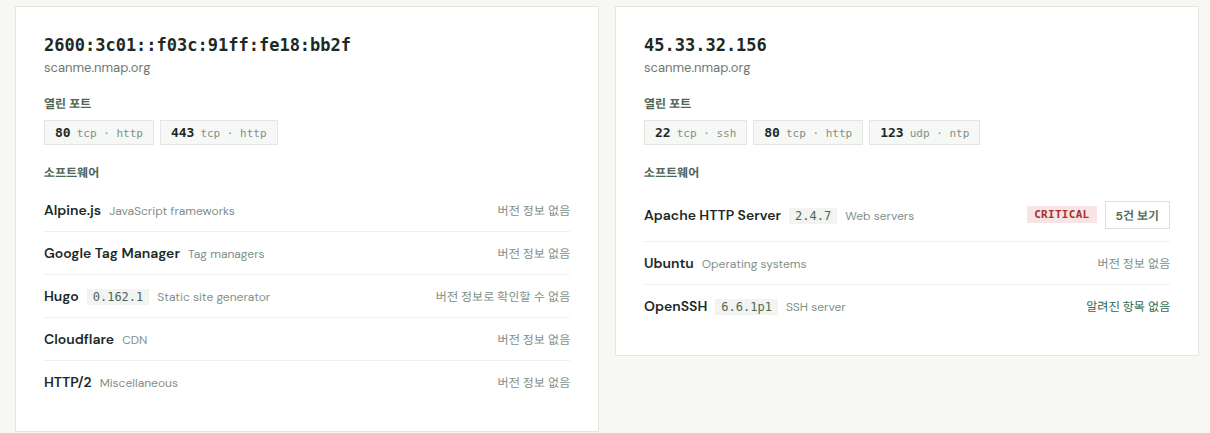Click 'Web servers' category label
The image size is (1210, 433).
[879, 216]
